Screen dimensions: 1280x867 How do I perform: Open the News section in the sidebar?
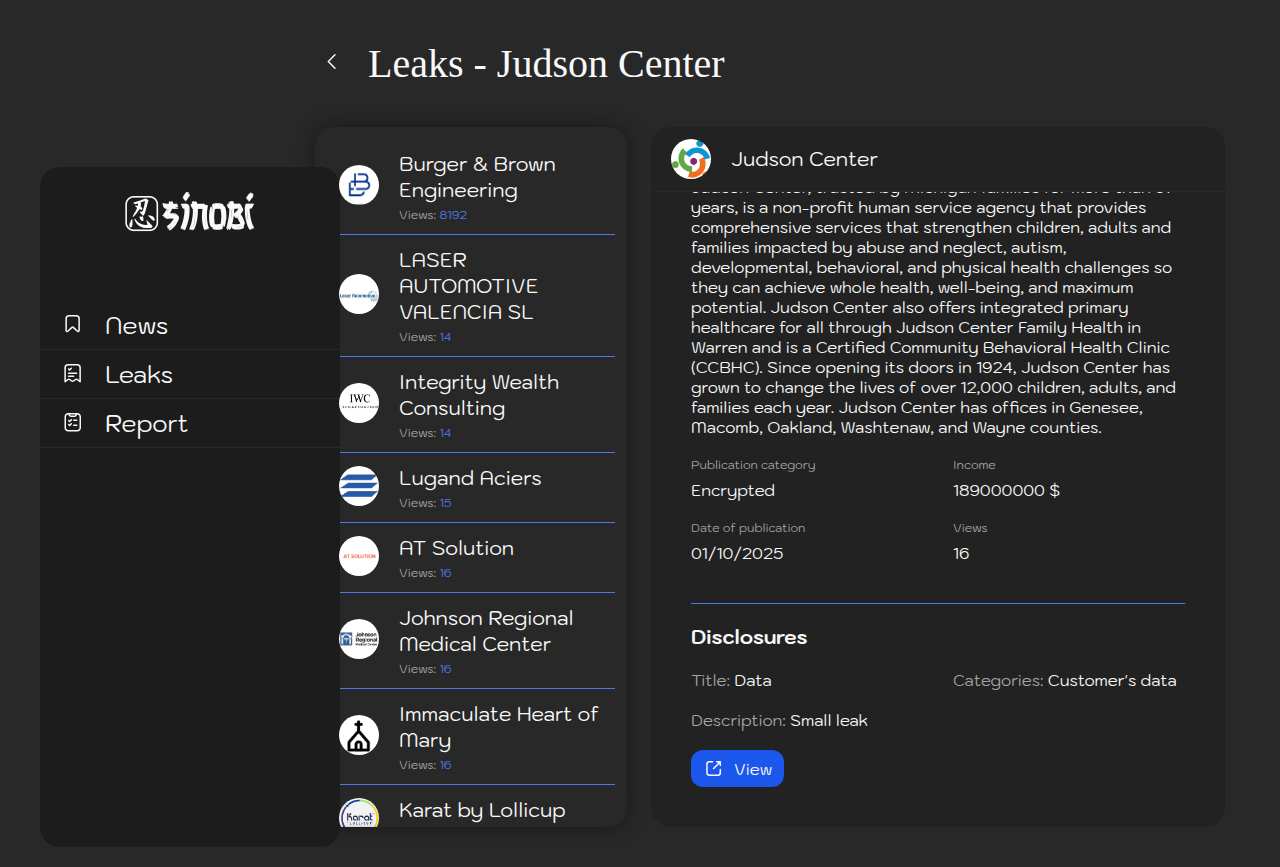(136, 326)
